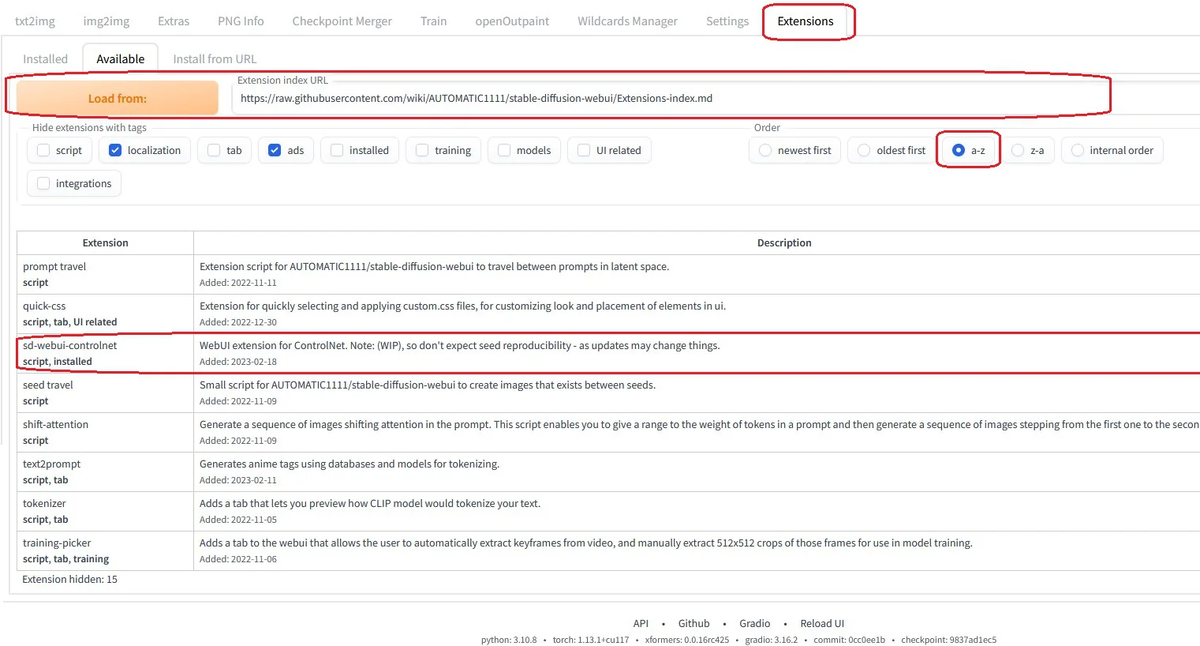Switch to the img2img tab
The height and width of the screenshot is (646, 1200).
[x=105, y=21]
